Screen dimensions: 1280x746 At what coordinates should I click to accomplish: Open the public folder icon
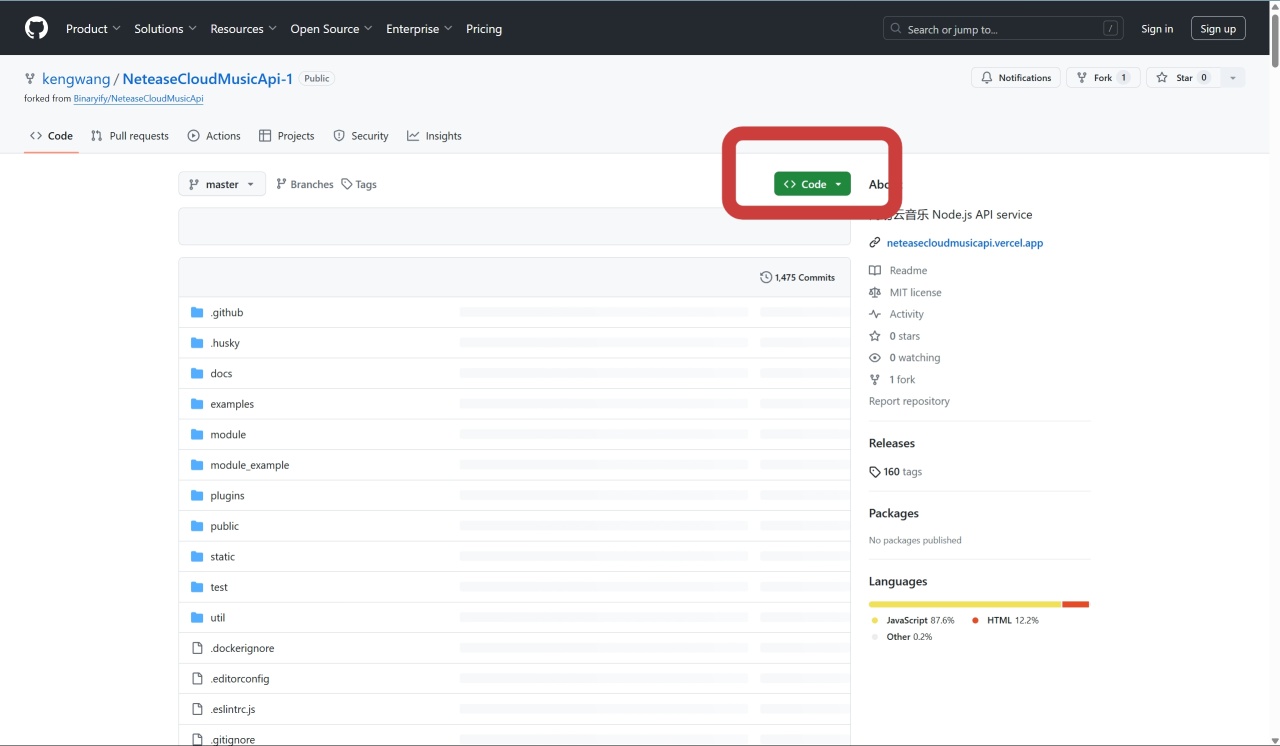coord(197,526)
